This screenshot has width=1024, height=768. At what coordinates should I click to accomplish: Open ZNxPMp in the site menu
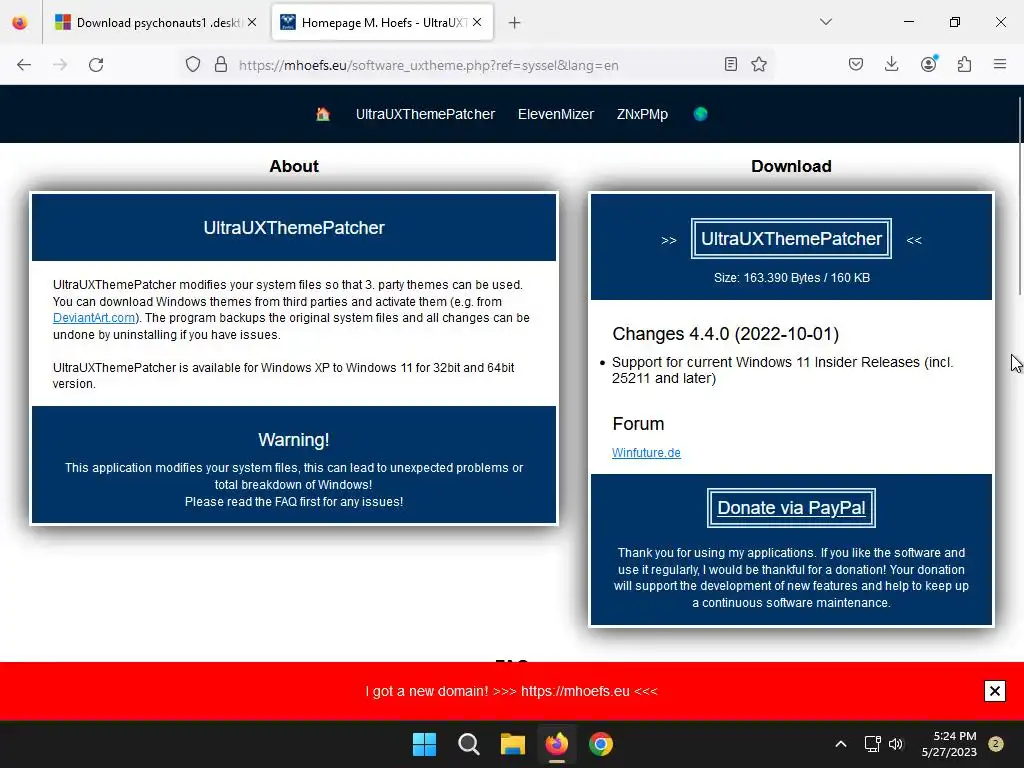click(x=642, y=114)
